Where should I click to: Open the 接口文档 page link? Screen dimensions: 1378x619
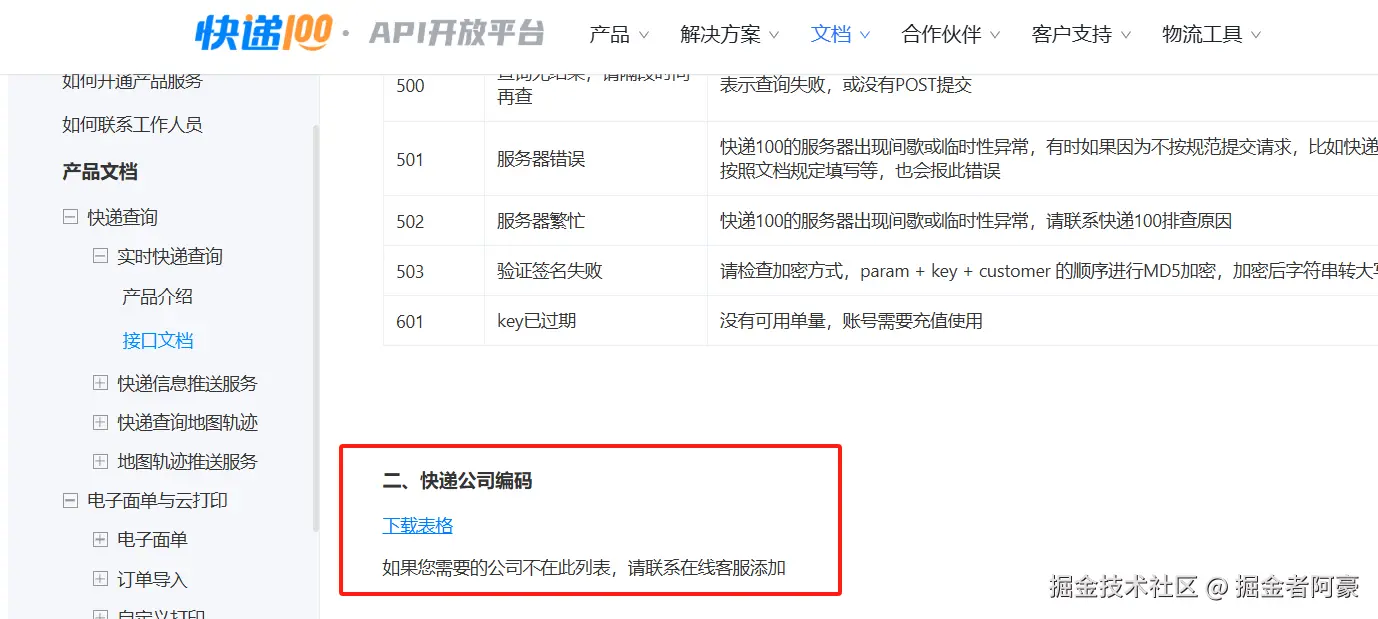(x=158, y=339)
